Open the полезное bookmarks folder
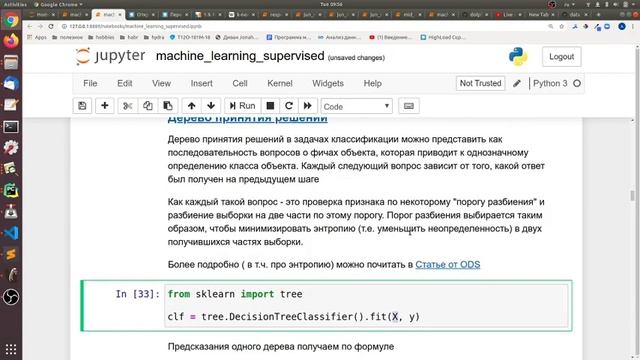 [67, 37]
